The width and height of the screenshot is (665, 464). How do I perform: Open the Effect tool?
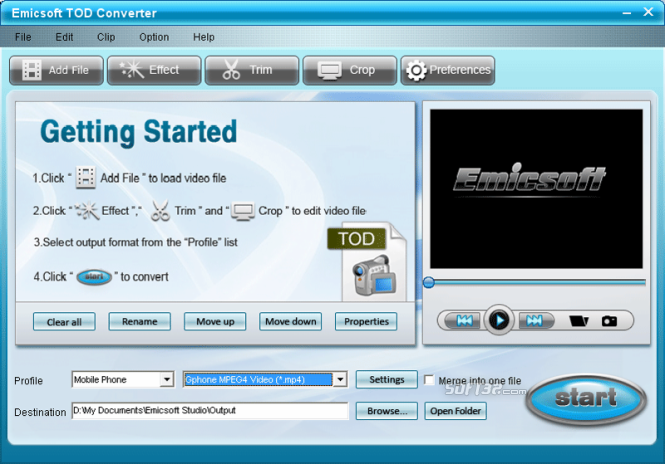(x=154, y=70)
